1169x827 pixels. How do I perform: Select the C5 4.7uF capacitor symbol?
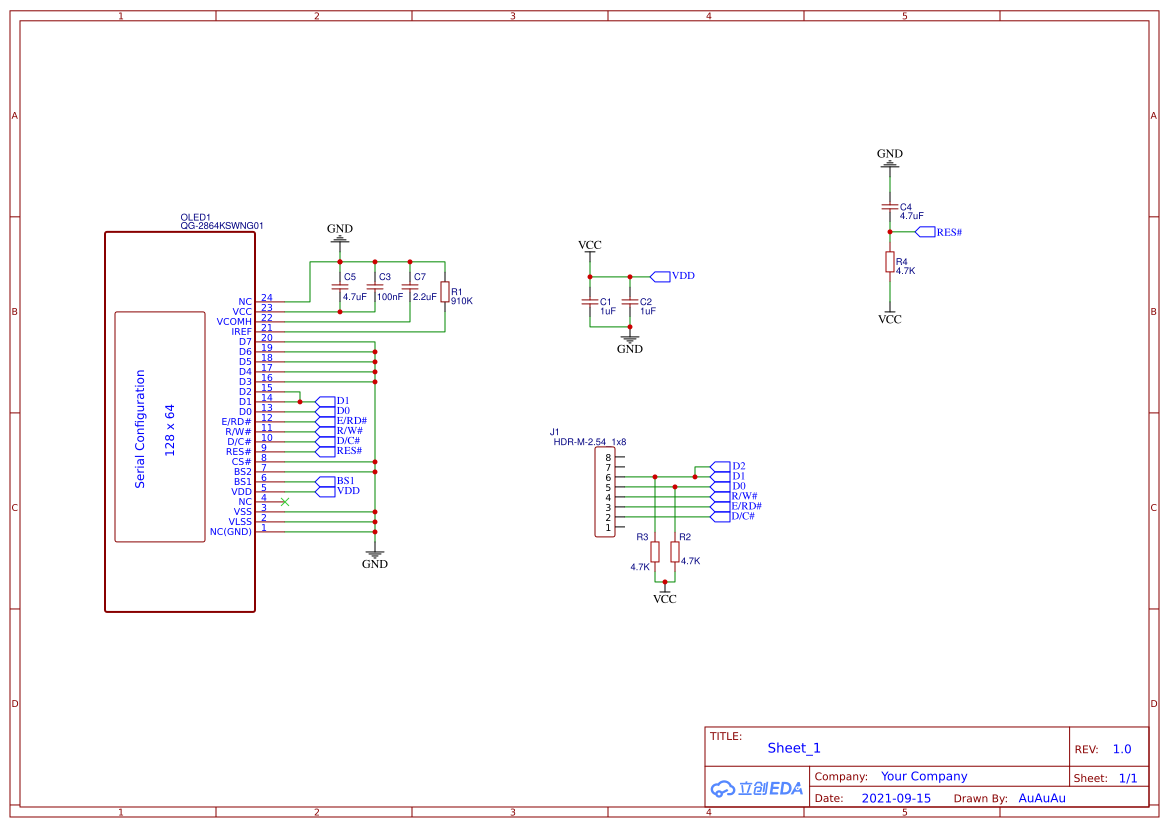[x=340, y=287]
